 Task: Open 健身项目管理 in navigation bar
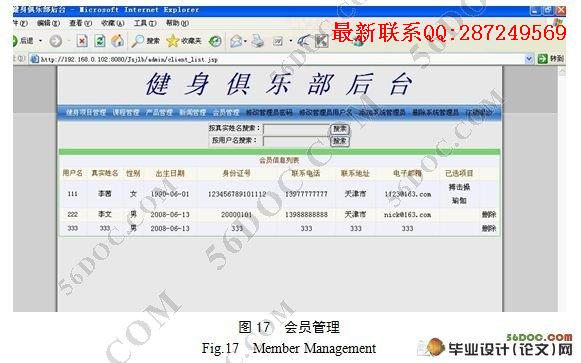pos(86,112)
